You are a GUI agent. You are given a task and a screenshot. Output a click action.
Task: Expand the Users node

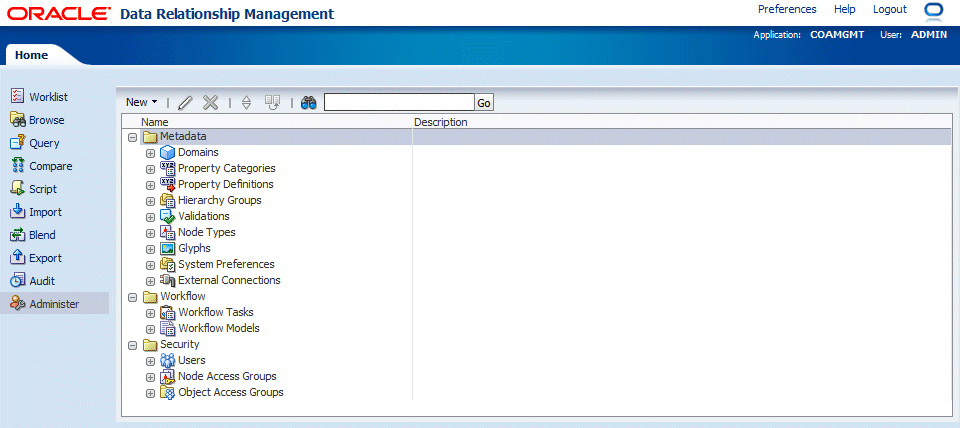(x=151, y=361)
